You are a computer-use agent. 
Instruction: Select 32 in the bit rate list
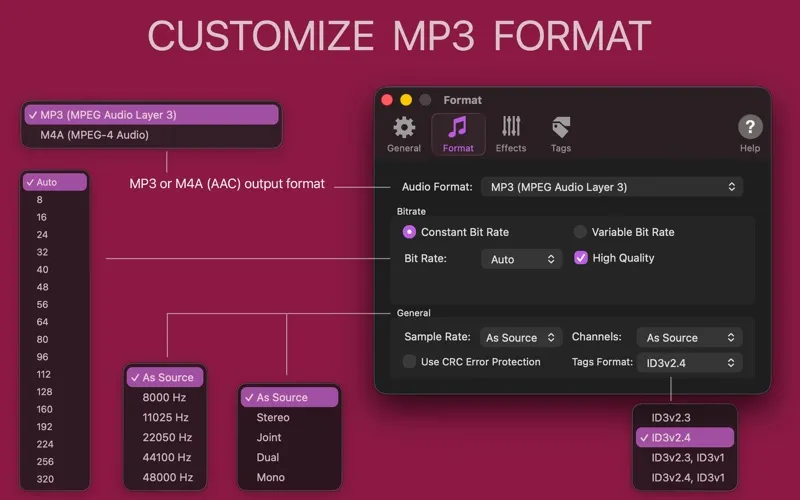[55, 252]
